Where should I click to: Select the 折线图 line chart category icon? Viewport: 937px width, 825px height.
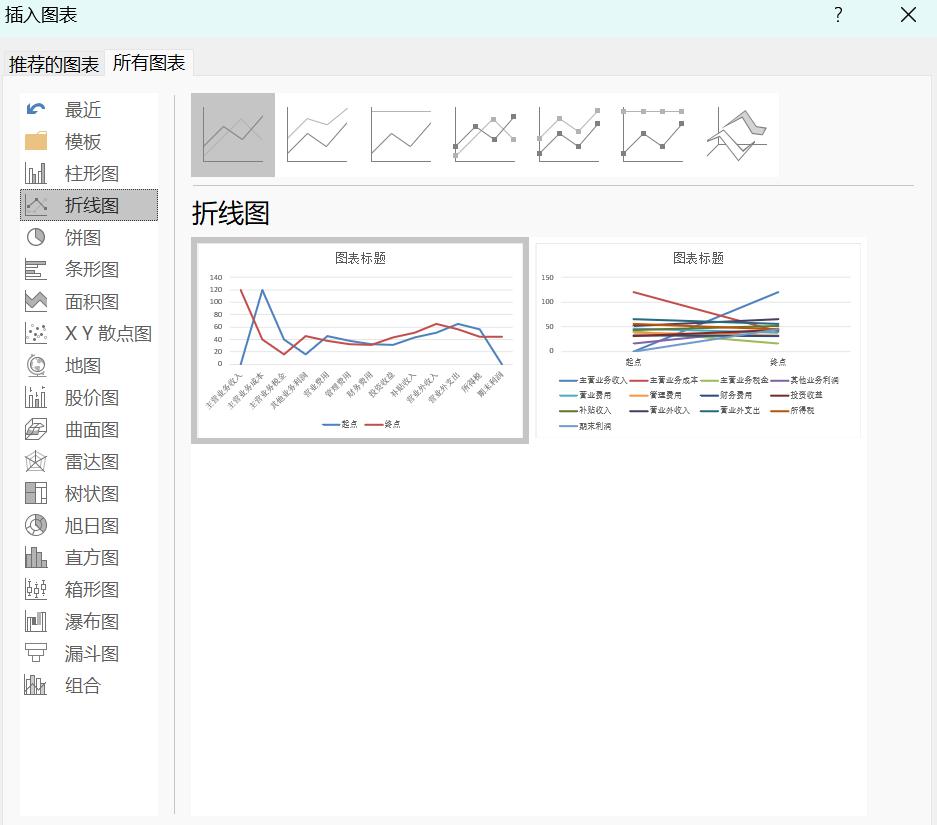point(36,205)
